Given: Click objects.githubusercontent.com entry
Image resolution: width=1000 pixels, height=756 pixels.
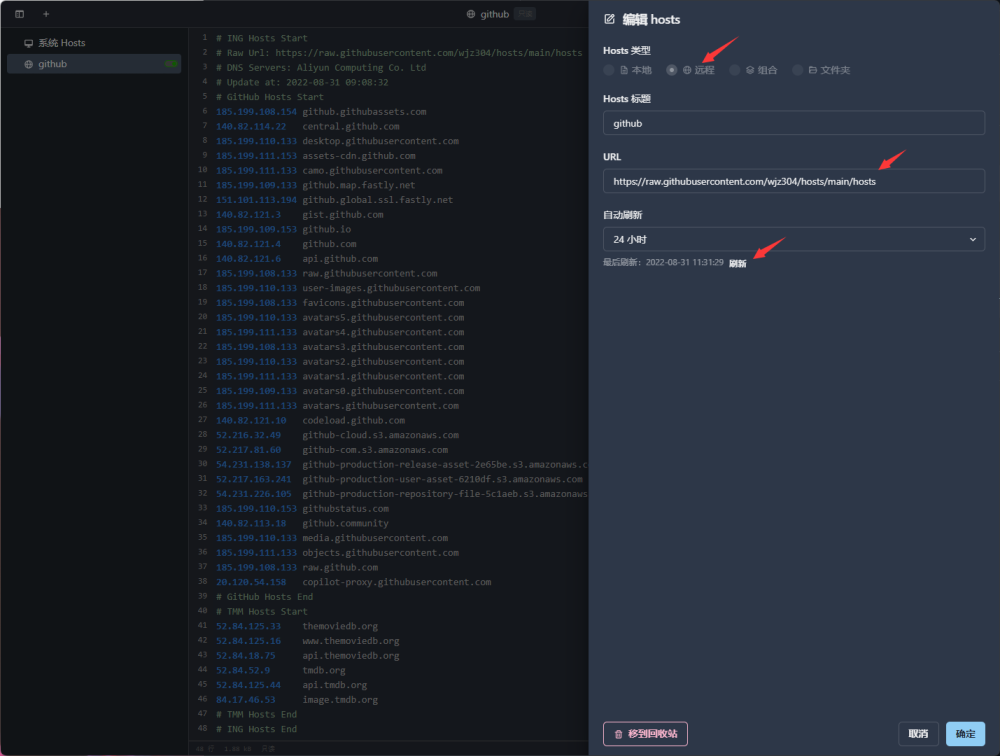Looking at the screenshot, I should 380,552.
